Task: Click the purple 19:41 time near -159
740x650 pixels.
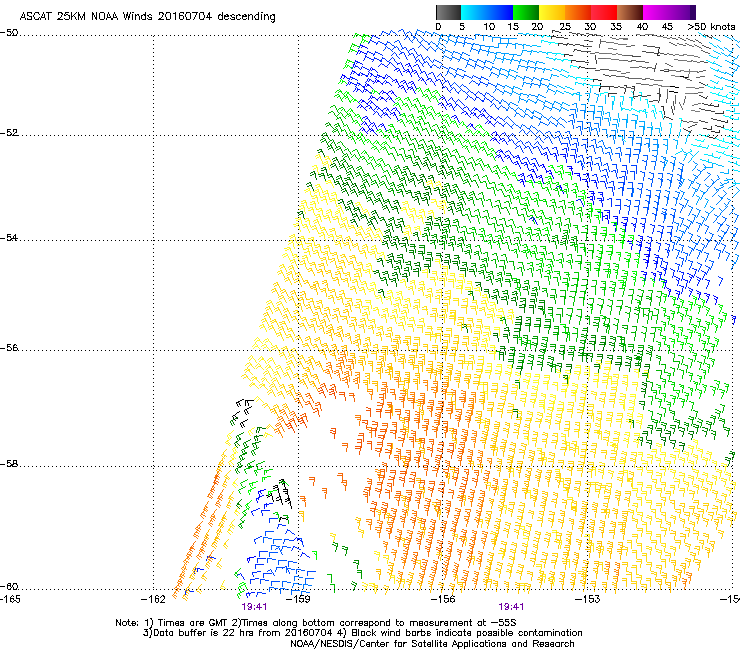Action: tap(254, 607)
